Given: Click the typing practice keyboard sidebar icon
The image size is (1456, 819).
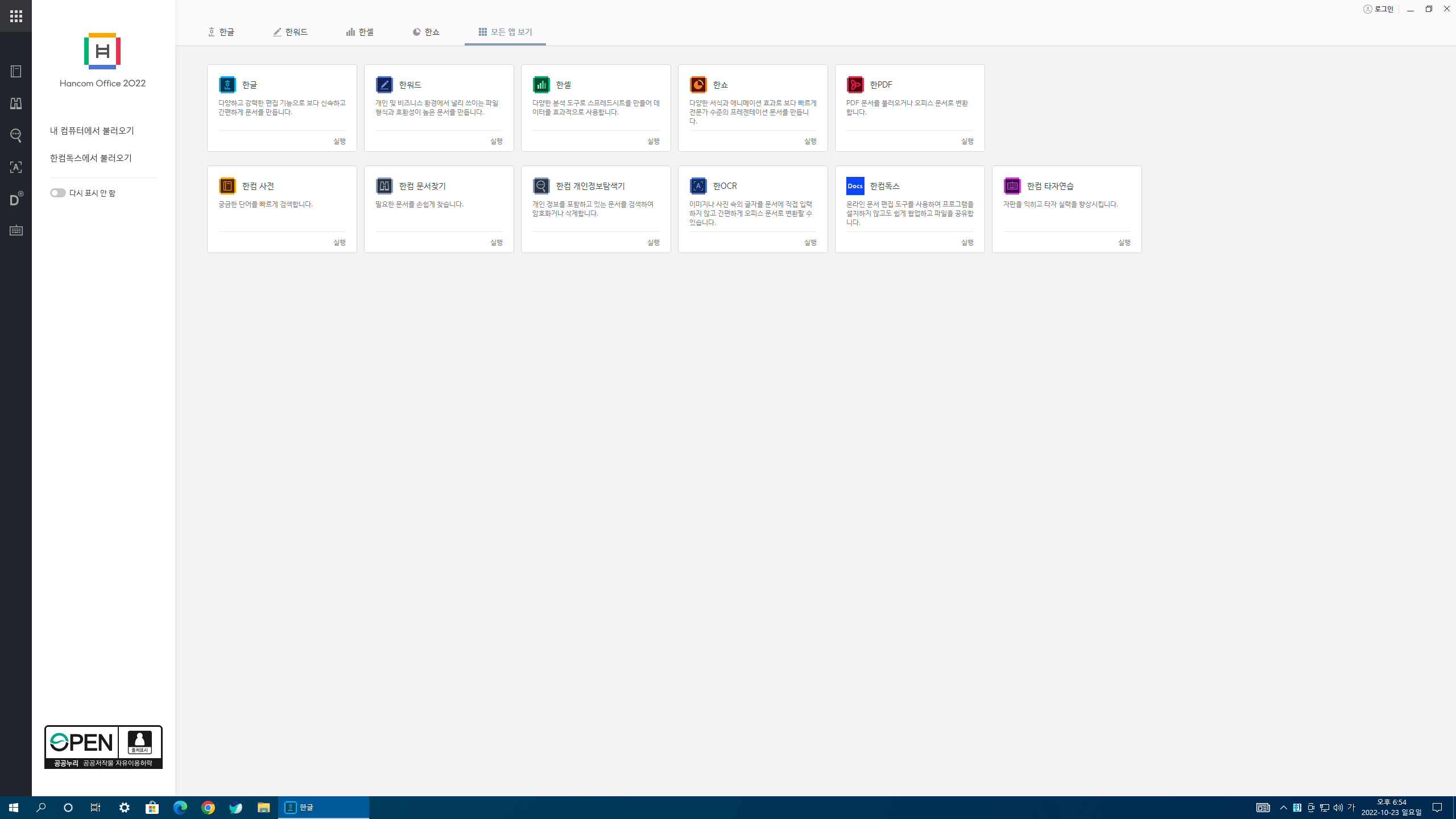Looking at the screenshot, I should pos(16,230).
